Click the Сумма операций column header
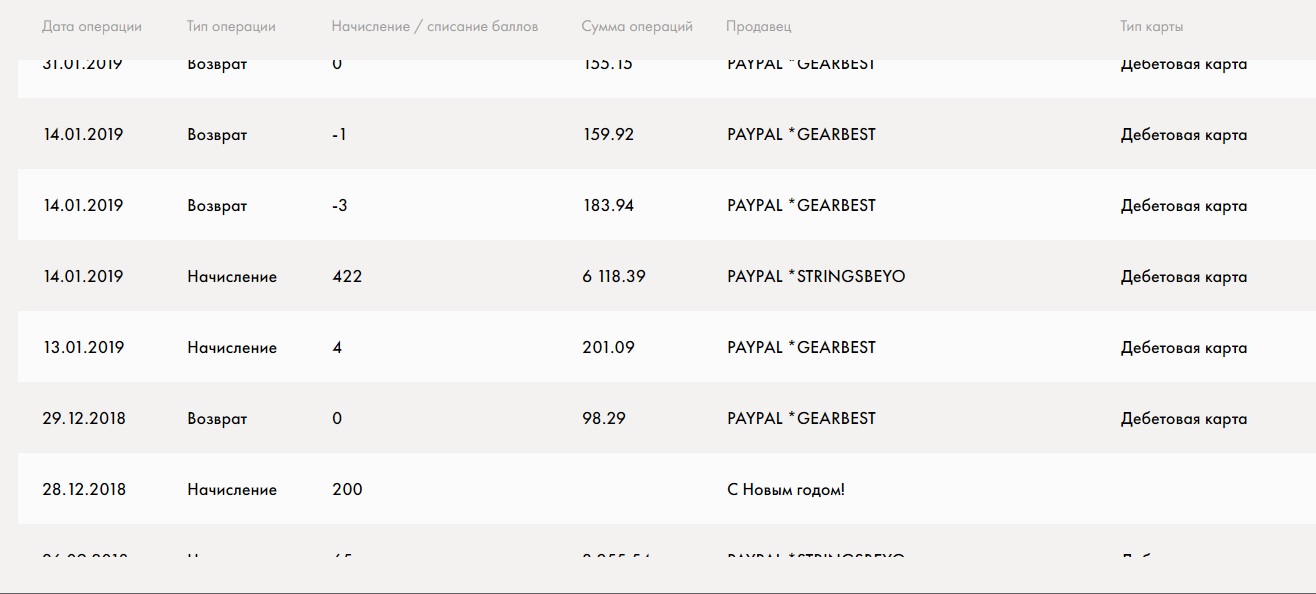 [x=637, y=27]
